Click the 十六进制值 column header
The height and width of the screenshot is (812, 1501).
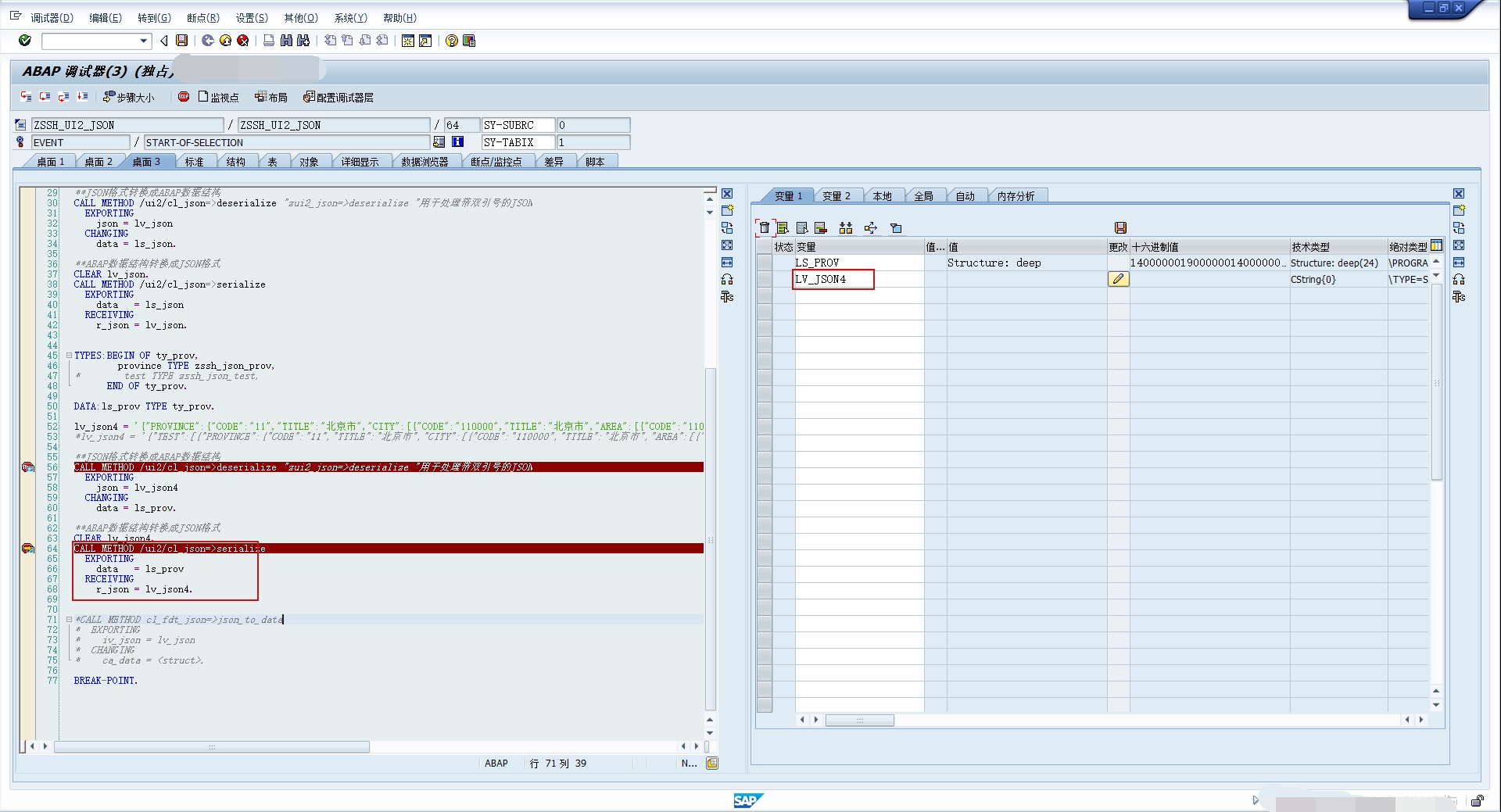1209,246
